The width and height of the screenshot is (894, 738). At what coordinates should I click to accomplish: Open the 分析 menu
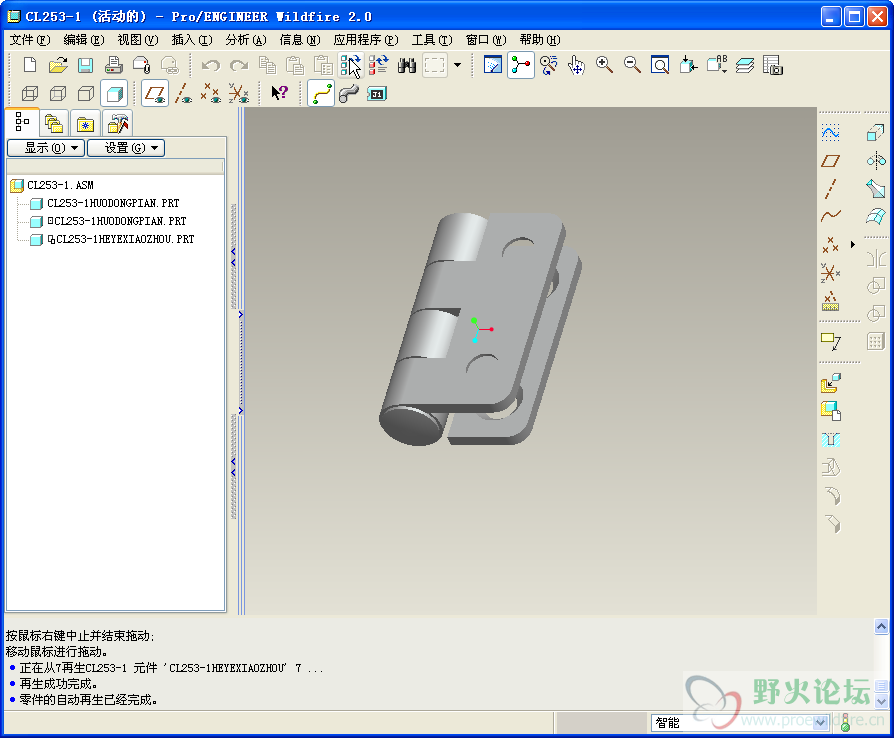[246, 40]
